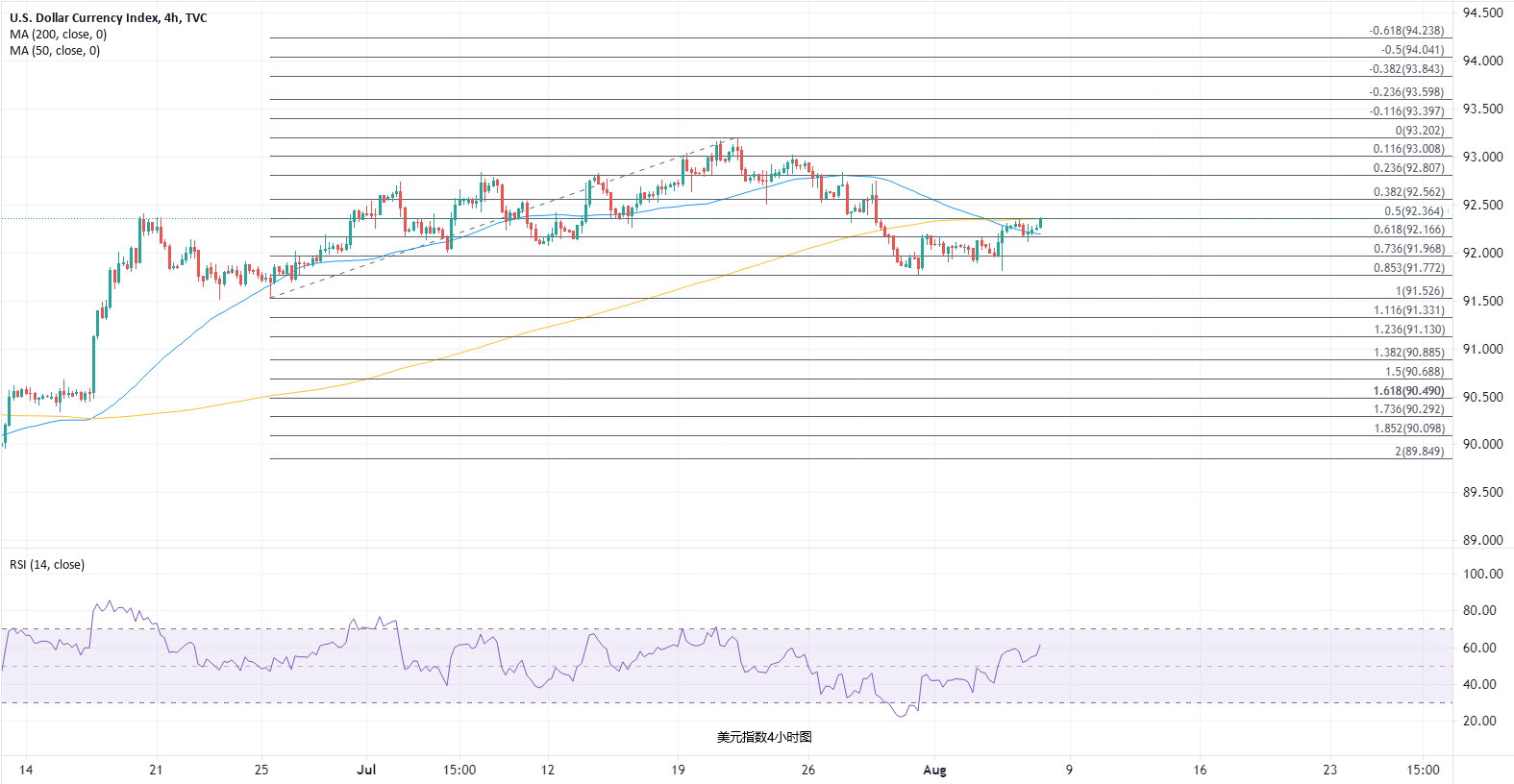Screen dimensions: 1514x784
Task: Click the 0.853(91.772) Fibonacci label
Action: pyautogui.click(x=1408, y=268)
